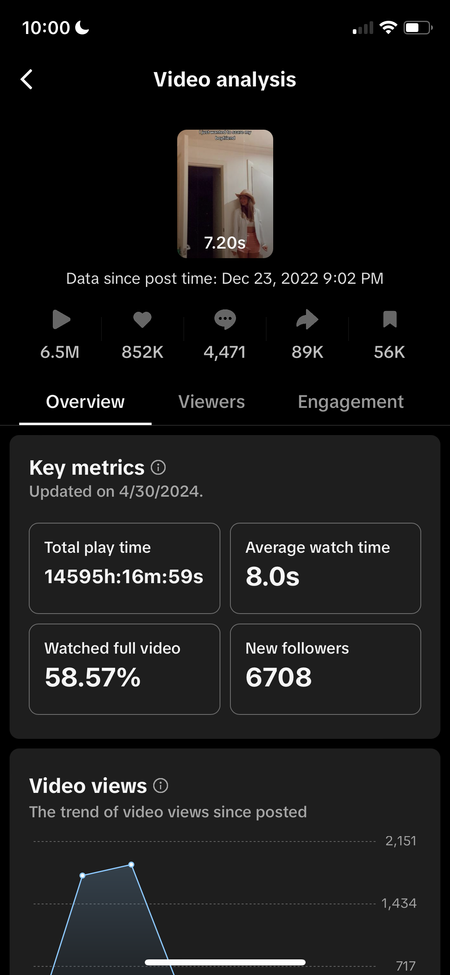Tap the share arrow icon above 89K

(x=307, y=320)
